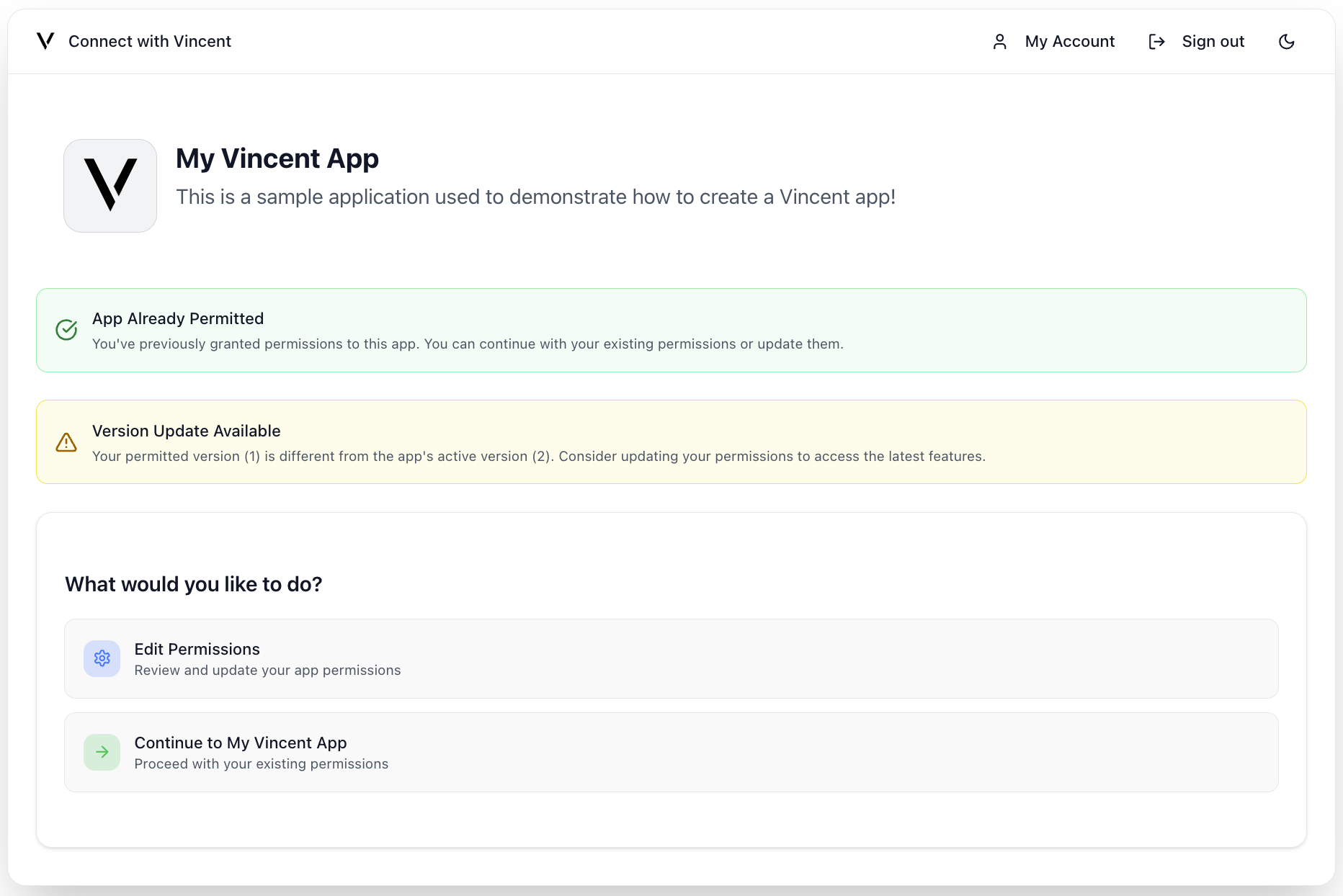
Task: Toggle dark mode with the moon icon
Action: (x=1287, y=42)
